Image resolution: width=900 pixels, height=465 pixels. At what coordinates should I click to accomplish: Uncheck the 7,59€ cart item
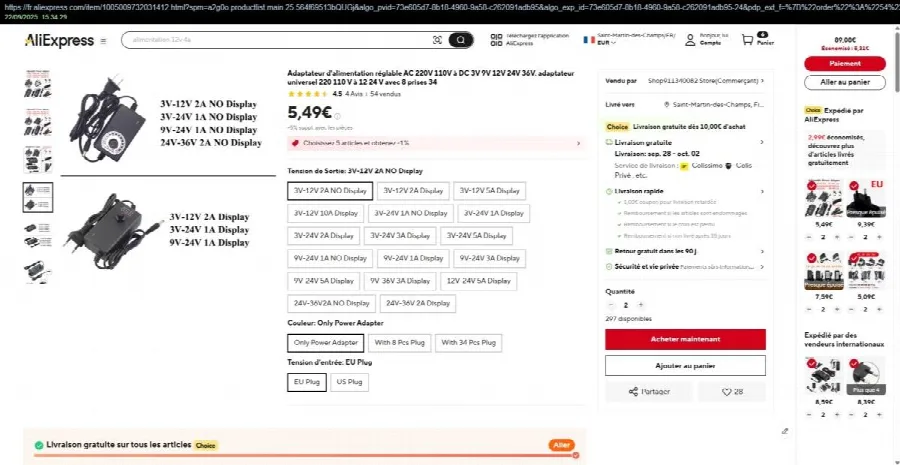click(811, 258)
